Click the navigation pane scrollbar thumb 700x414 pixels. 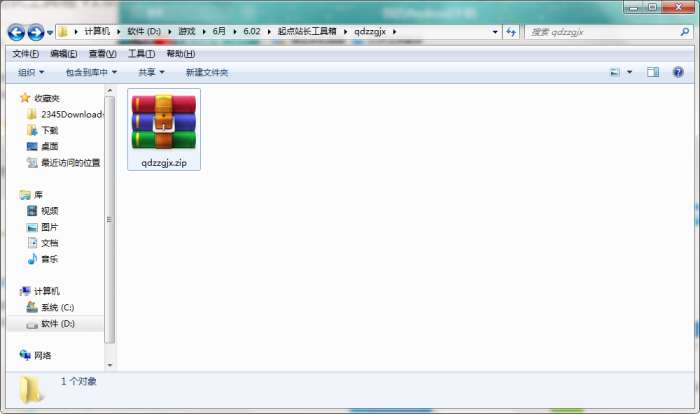pyautogui.click(x=110, y=219)
